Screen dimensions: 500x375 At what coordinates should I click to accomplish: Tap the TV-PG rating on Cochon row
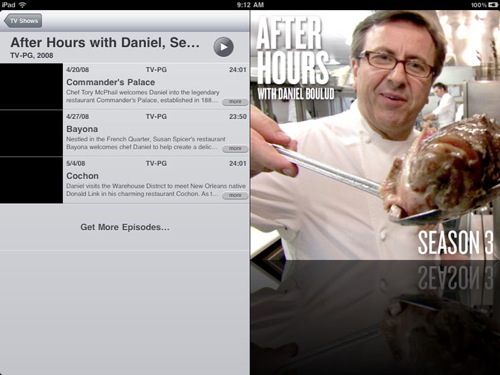156,163
